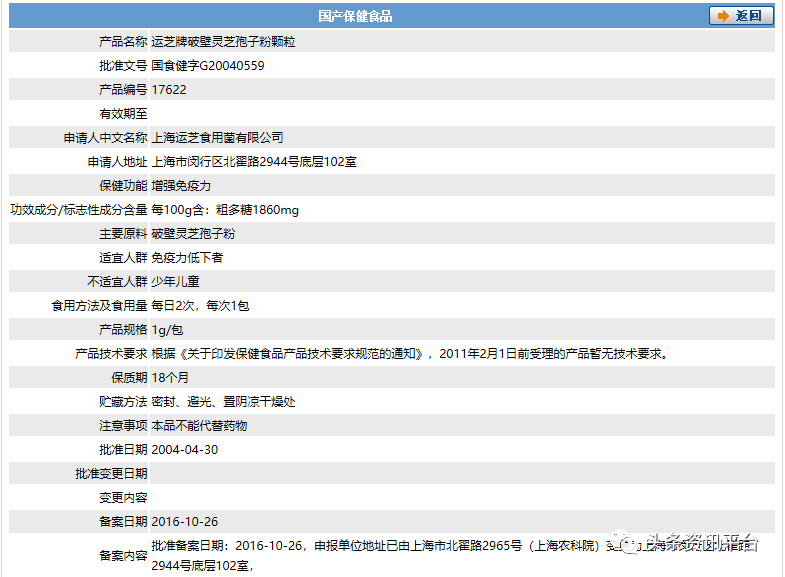The width and height of the screenshot is (785, 577).
Task: Click product specification 1g/包
Action: (x=167, y=330)
